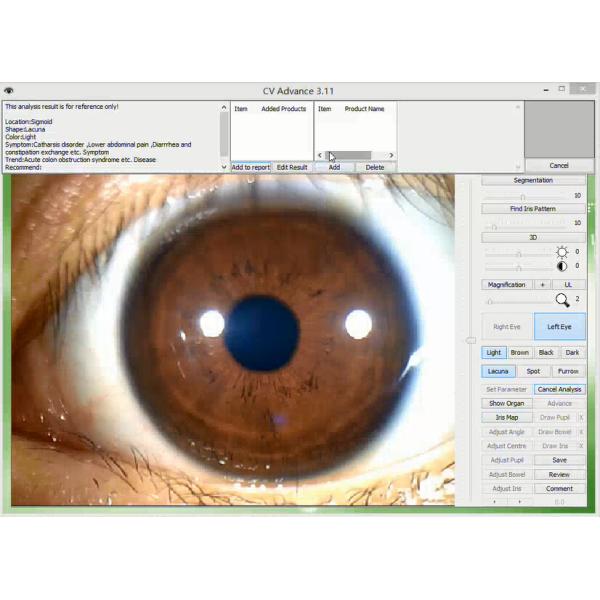Click the Added Products column header

pyautogui.click(x=283, y=109)
